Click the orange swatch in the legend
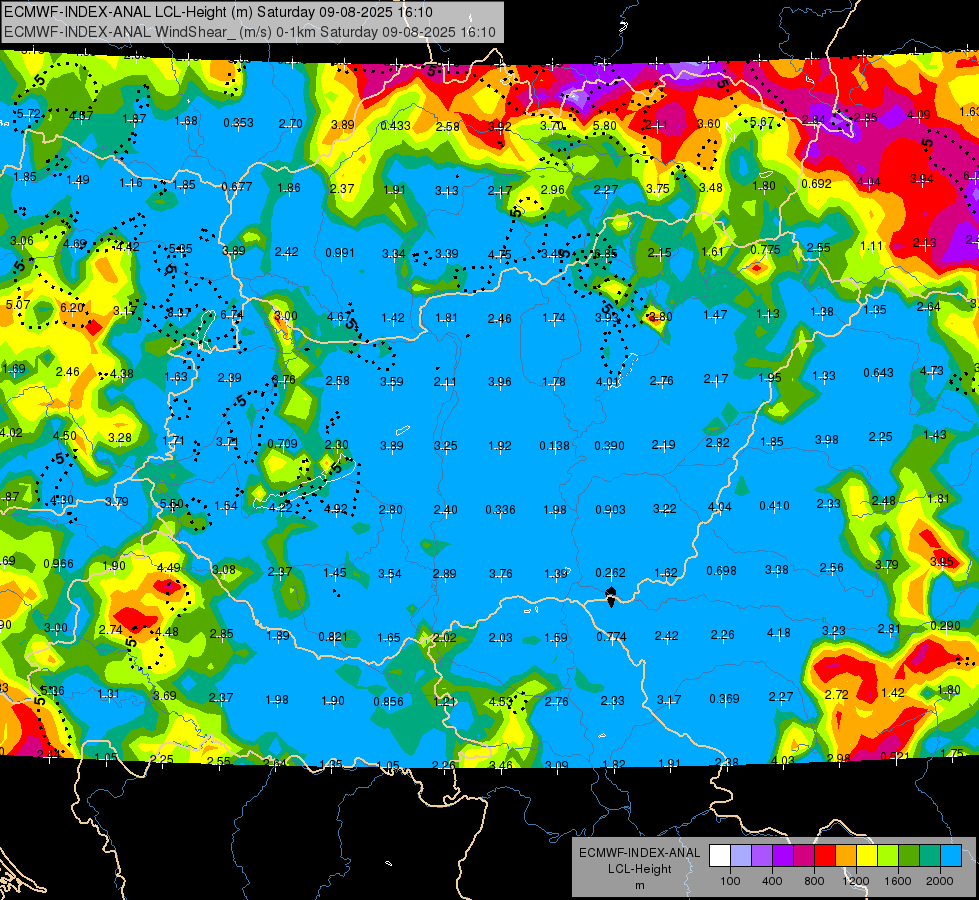Screen dimensions: 979x900 point(846,855)
